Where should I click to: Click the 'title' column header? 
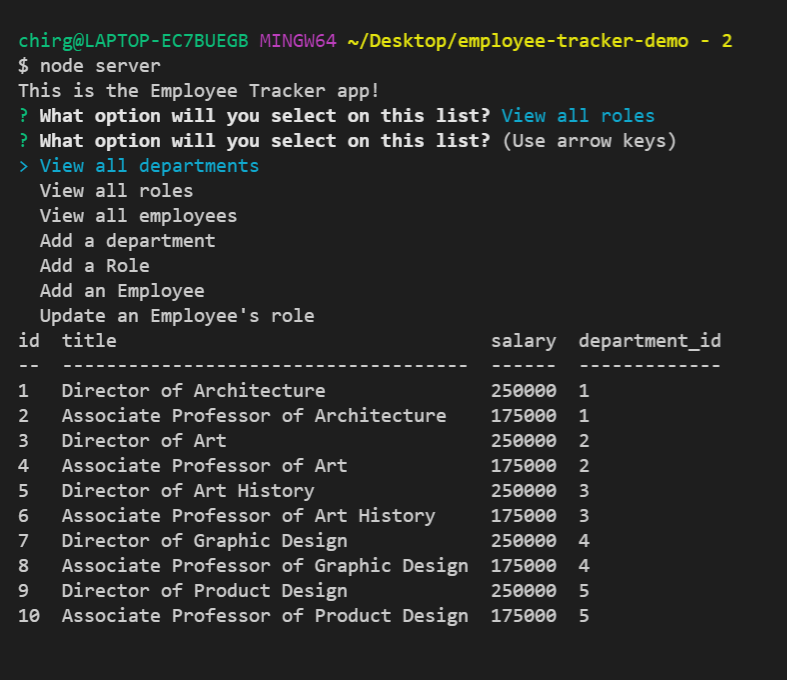89,341
